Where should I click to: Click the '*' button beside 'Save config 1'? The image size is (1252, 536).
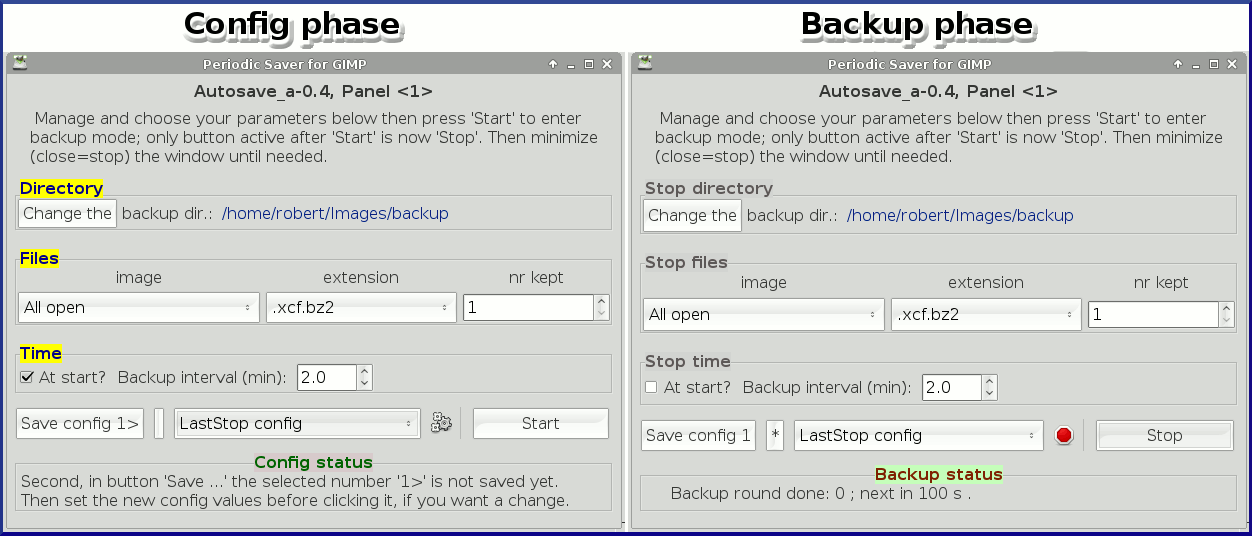pos(775,435)
